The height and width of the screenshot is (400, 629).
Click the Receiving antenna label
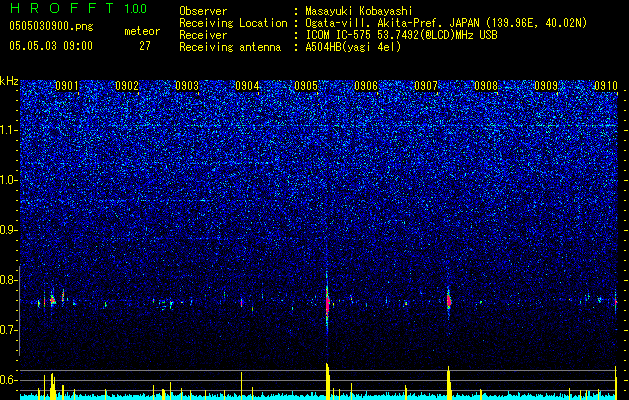[x=230, y=47]
